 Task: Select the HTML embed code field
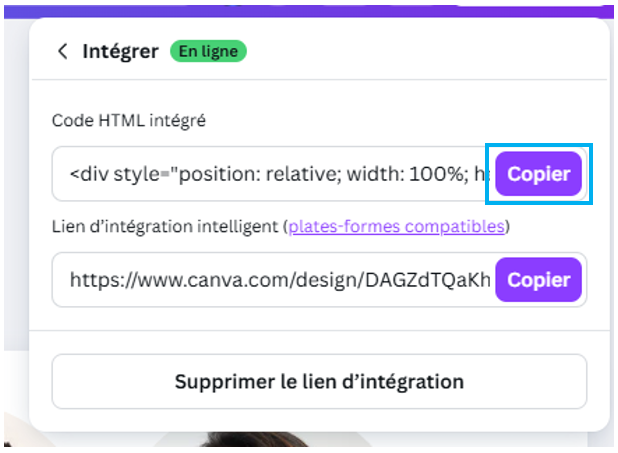(275, 174)
